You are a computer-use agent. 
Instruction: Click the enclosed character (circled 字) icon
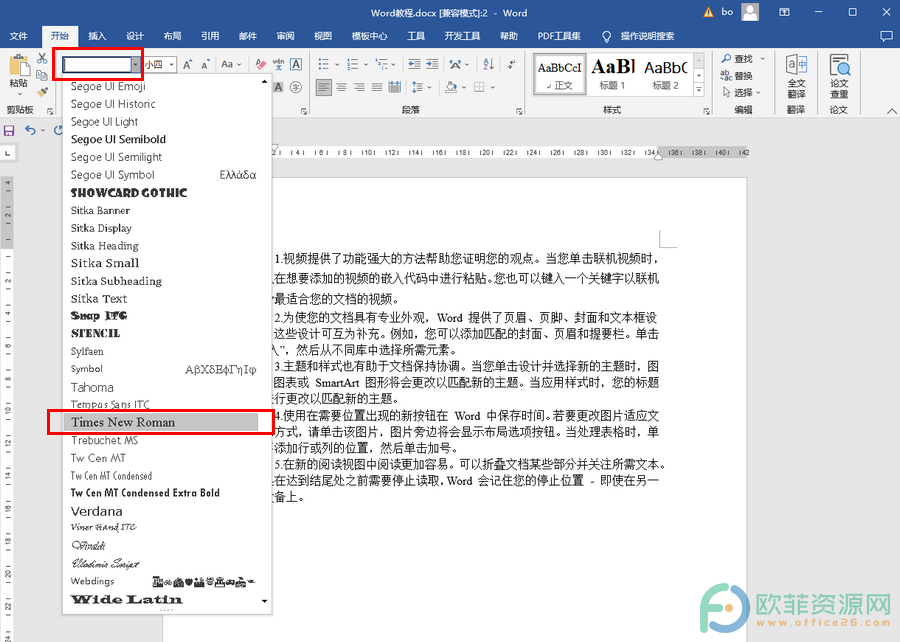(x=296, y=87)
